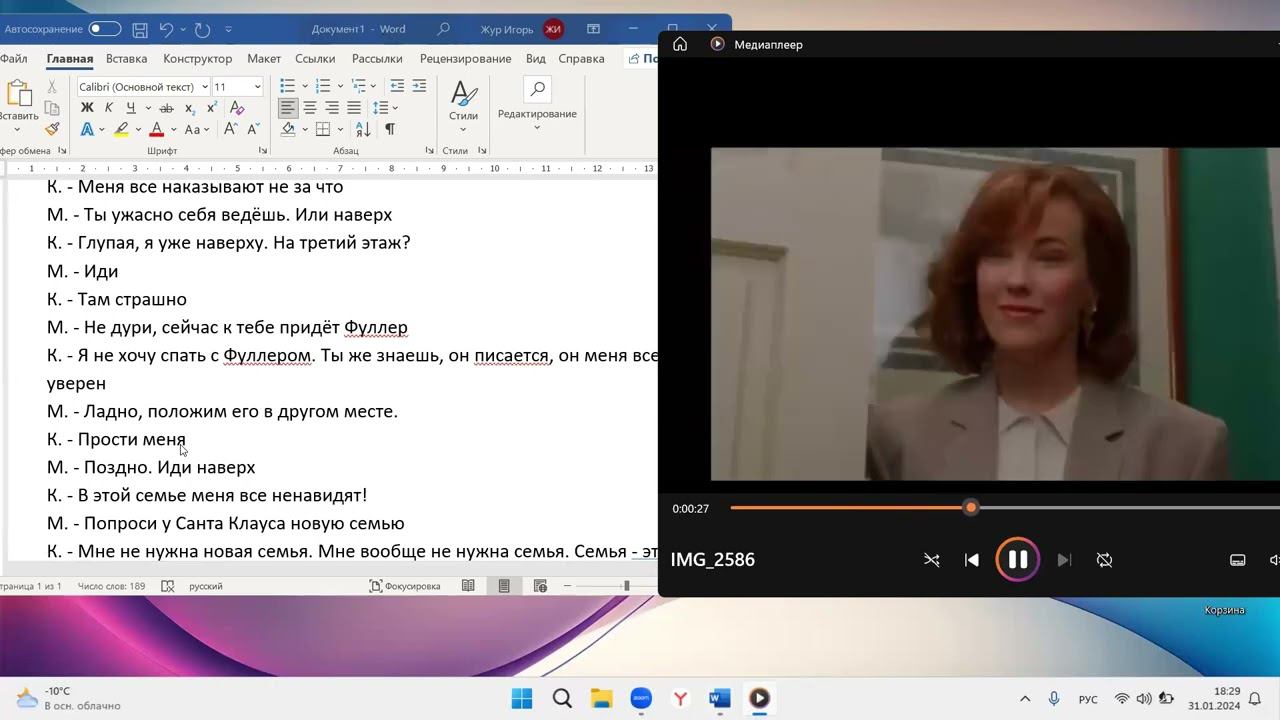Apply bold formatting (Ж)

(87, 108)
